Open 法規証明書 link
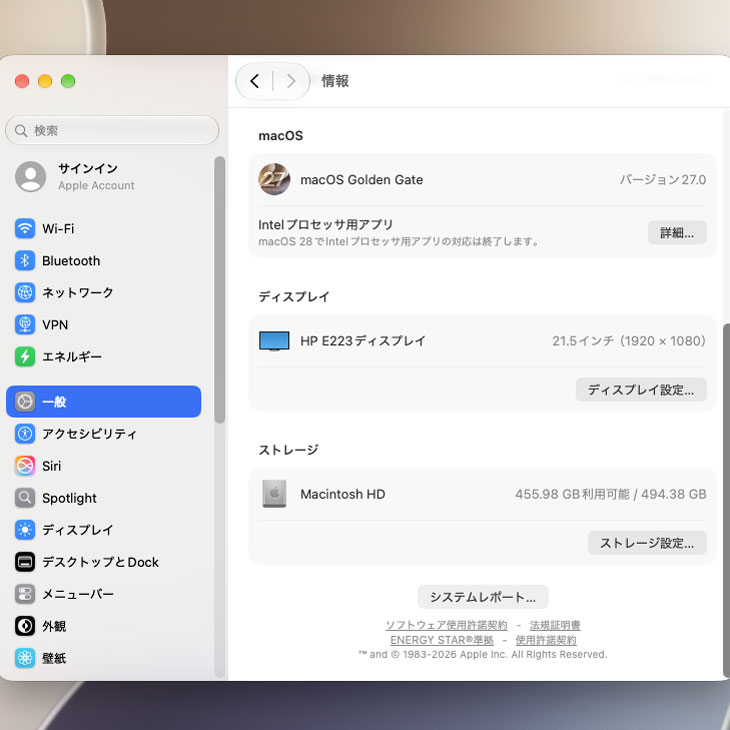 click(x=555, y=625)
